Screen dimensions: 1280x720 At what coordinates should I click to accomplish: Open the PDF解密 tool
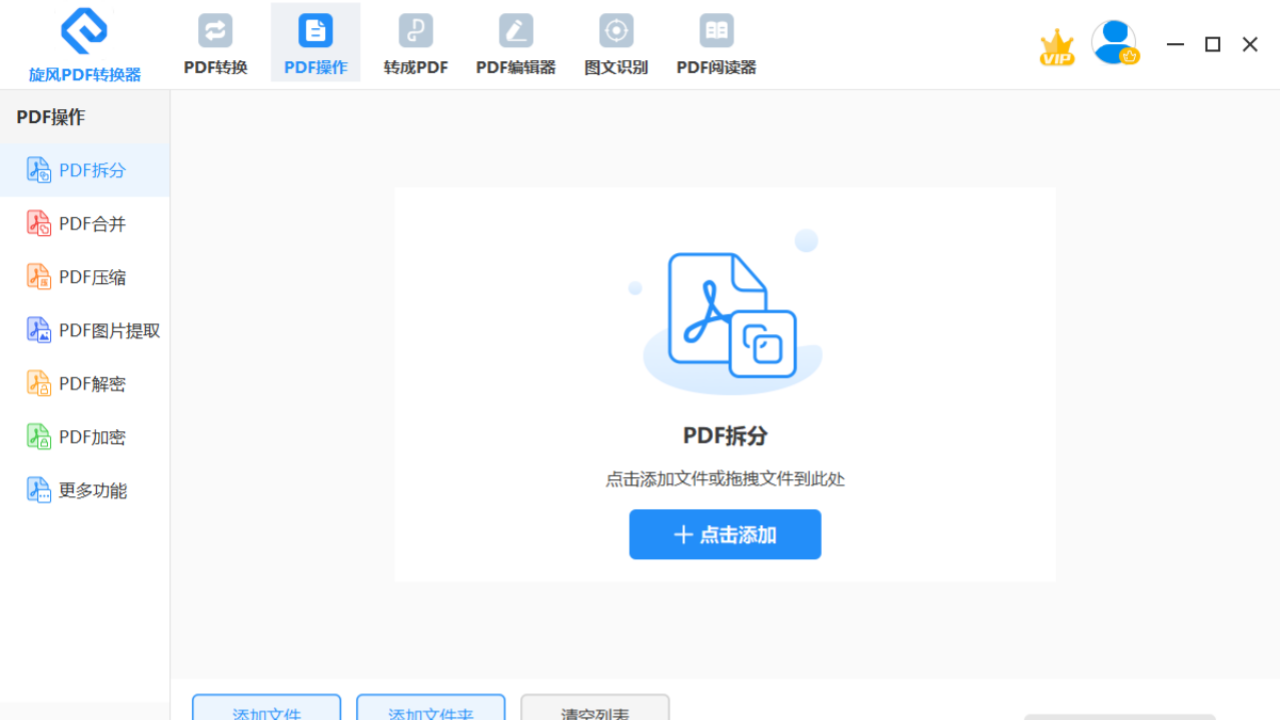(93, 383)
